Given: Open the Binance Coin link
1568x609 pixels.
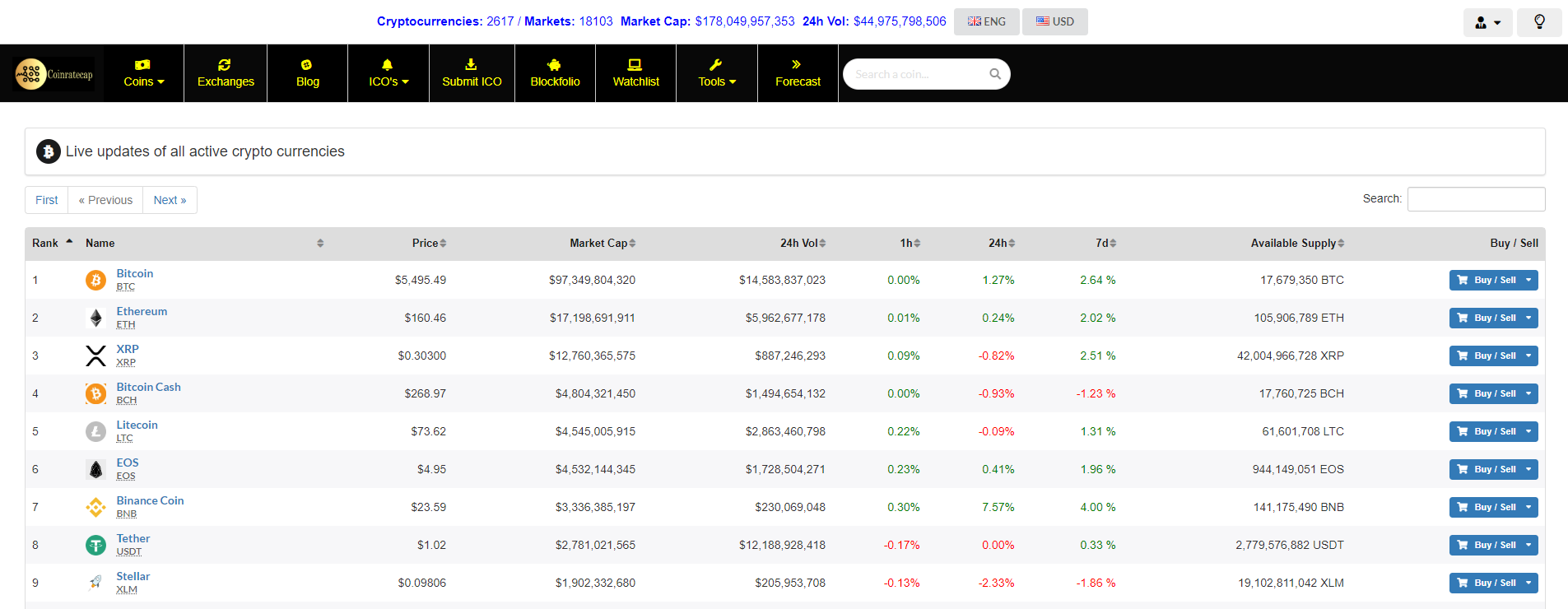Looking at the screenshot, I should pos(150,500).
